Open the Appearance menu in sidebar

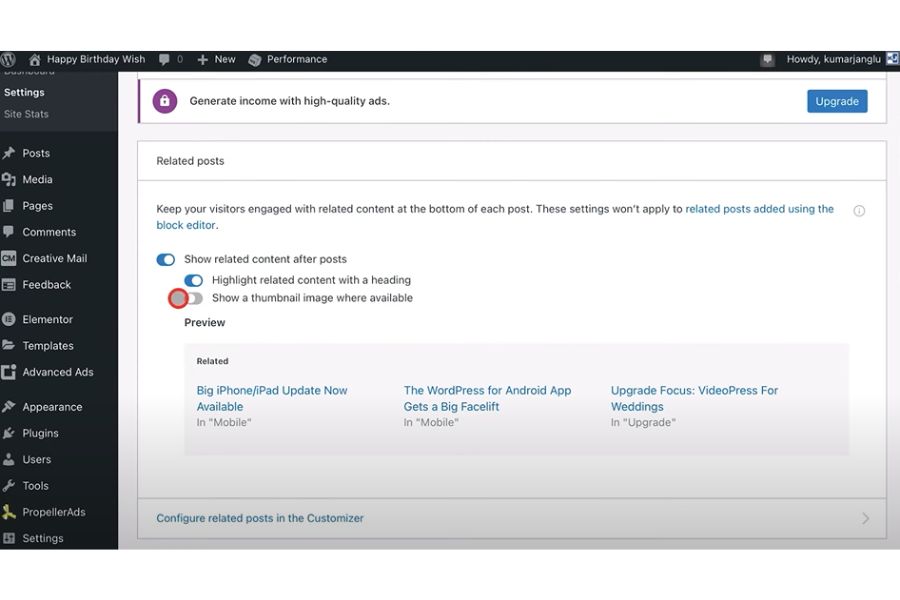[x=52, y=407]
